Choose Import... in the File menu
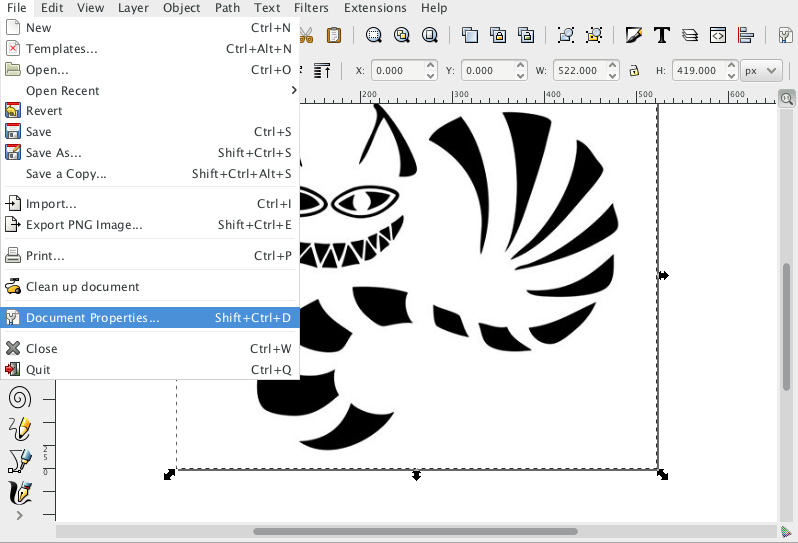 coord(150,204)
